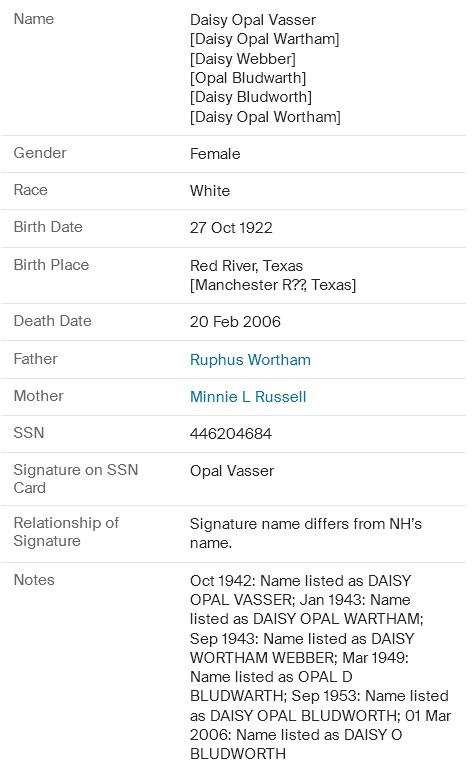473x769 pixels.
Task: Click the Signature on SSN Card label
Action: pos(76,479)
